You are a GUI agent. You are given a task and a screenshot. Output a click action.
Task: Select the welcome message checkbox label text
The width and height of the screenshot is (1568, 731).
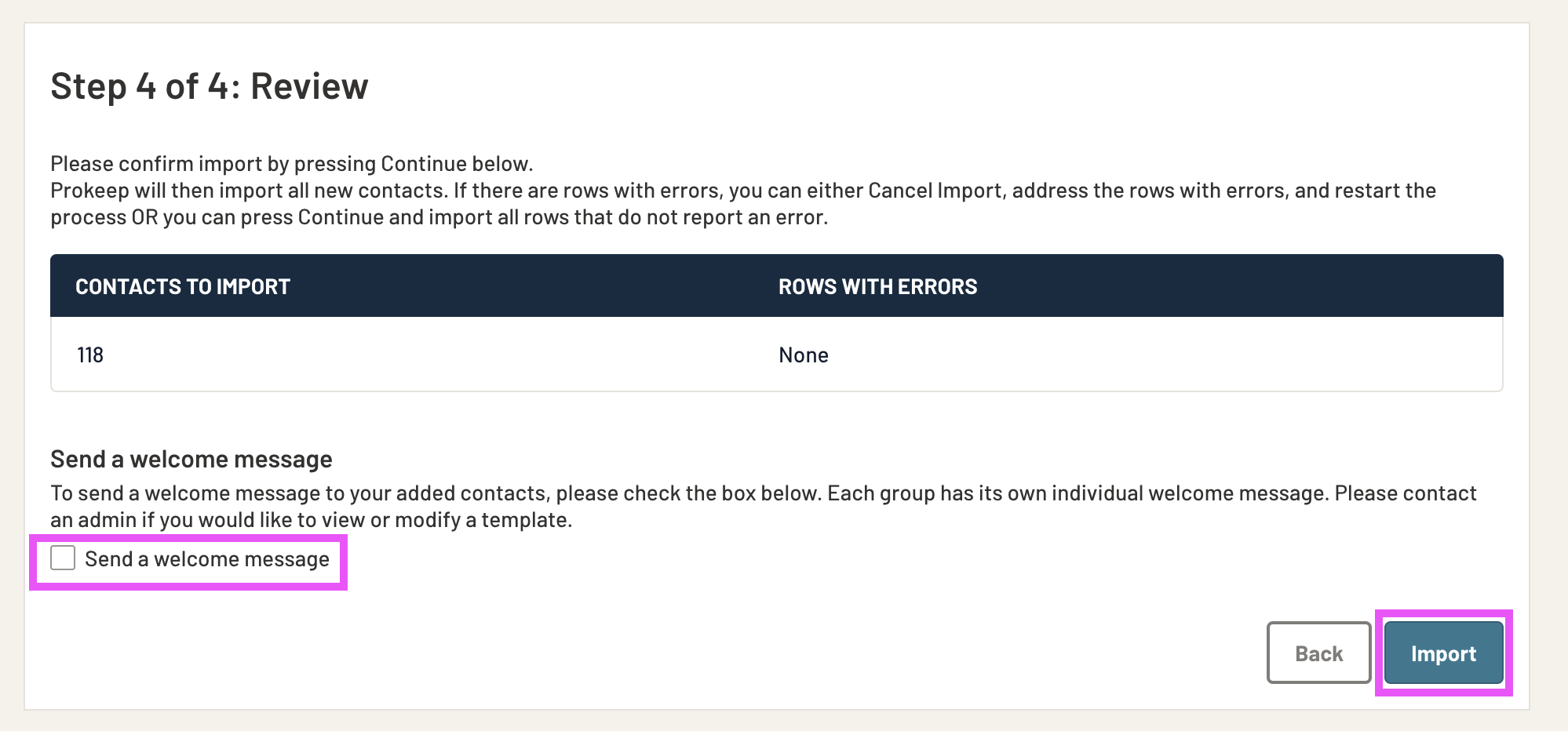[207, 558]
